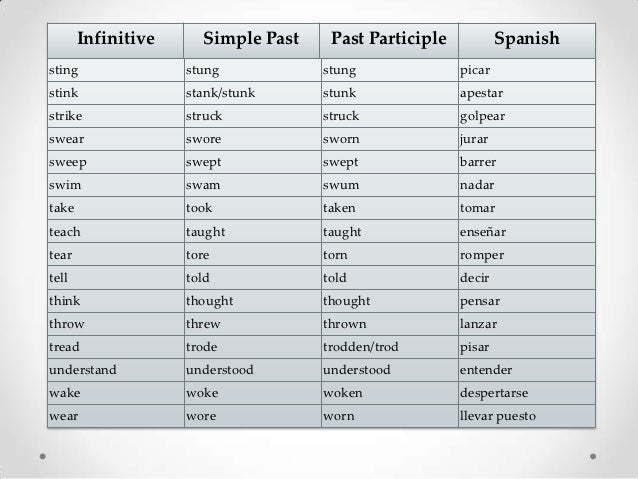Viewport: 638px width, 479px height.
Task: Click the 'llevar puesto' translation cell
Action: coord(527,416)
